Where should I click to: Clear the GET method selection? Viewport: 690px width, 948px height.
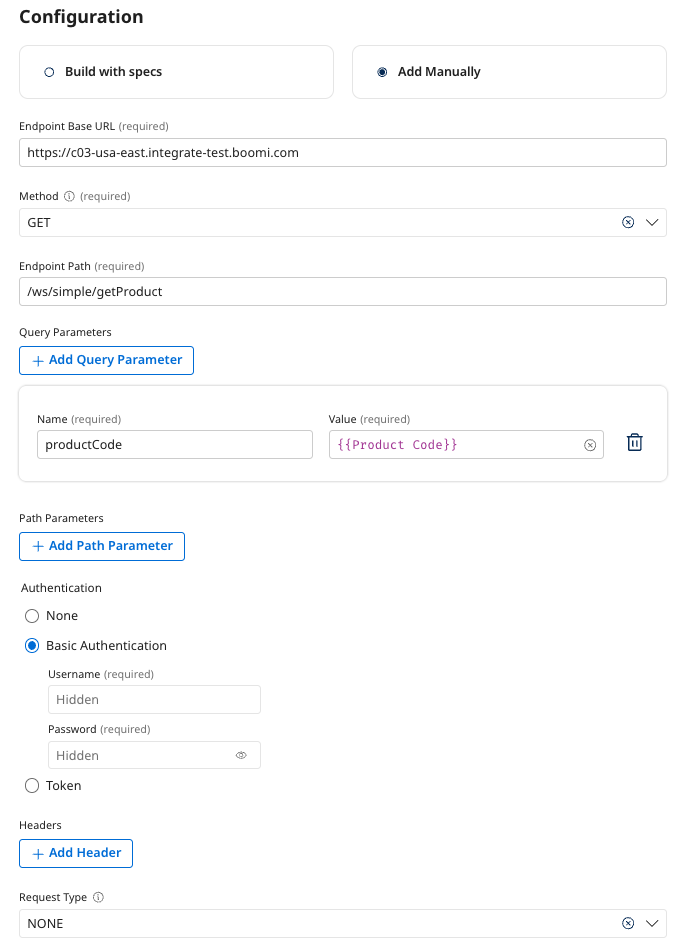tap(628, 222)
